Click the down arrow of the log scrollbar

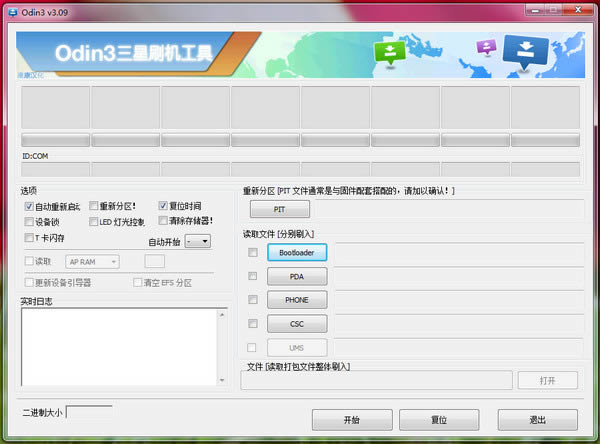point(225,379)
